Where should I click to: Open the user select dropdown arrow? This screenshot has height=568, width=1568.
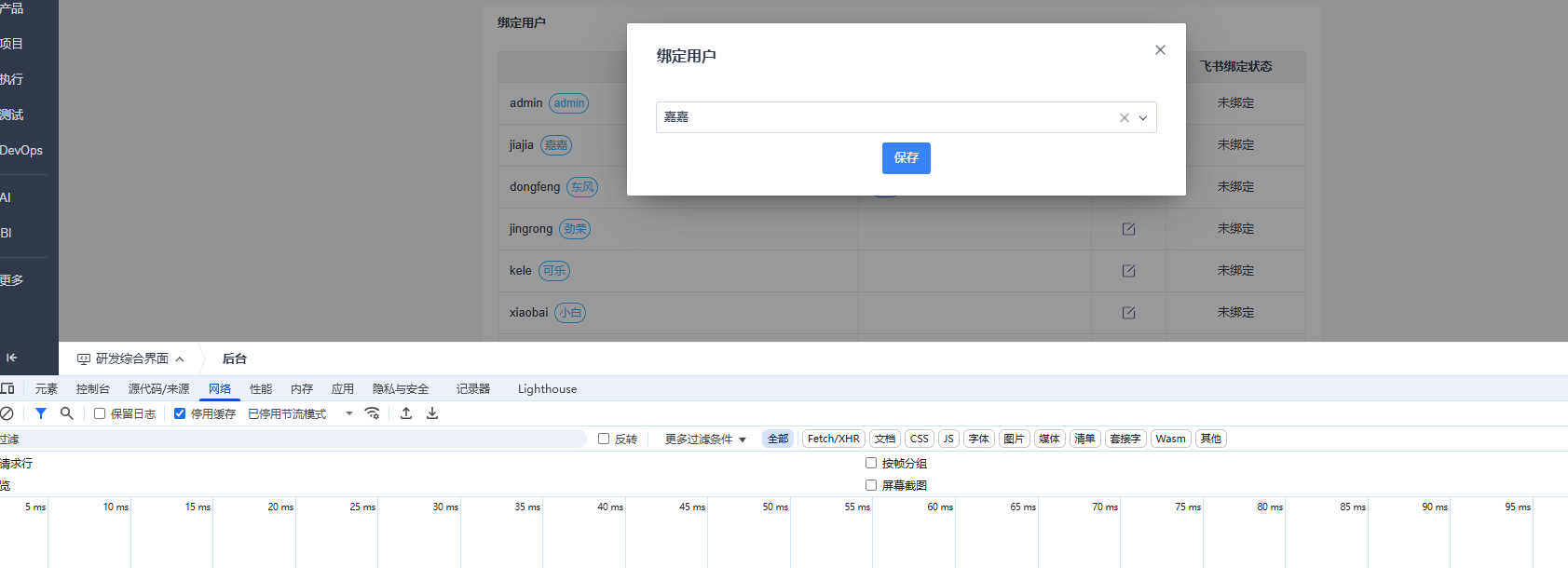(1143, 117)
